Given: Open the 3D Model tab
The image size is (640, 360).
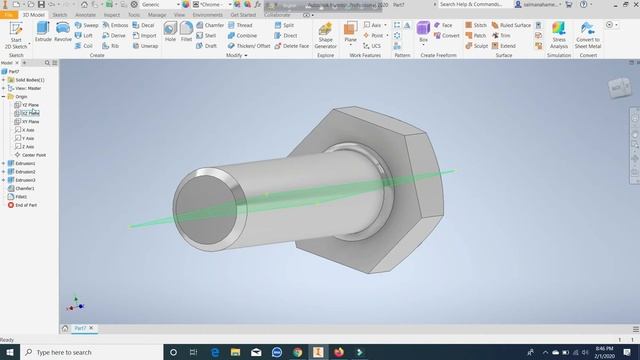Looking at the screenshot, I should [33, 15].
